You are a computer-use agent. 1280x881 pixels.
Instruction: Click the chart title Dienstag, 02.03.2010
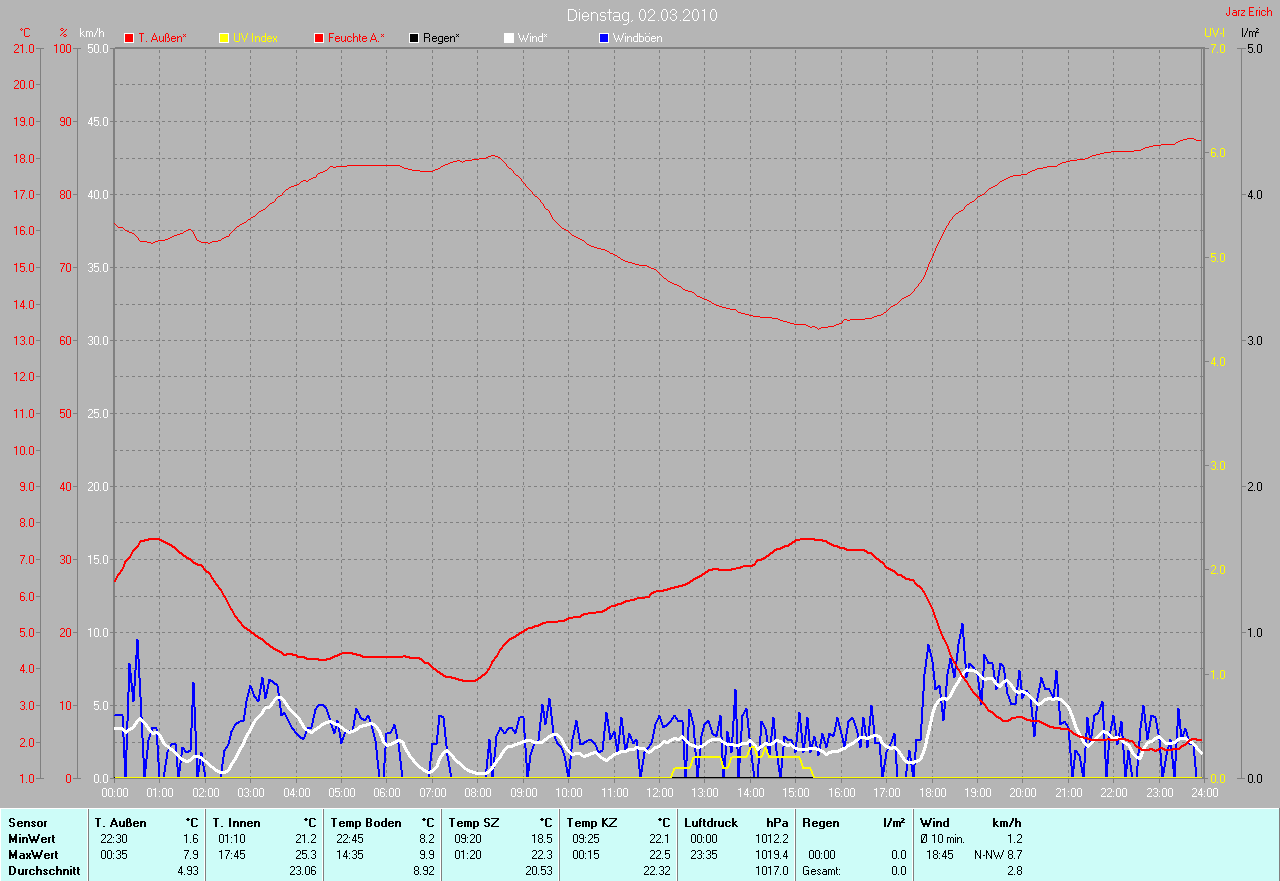641,15
